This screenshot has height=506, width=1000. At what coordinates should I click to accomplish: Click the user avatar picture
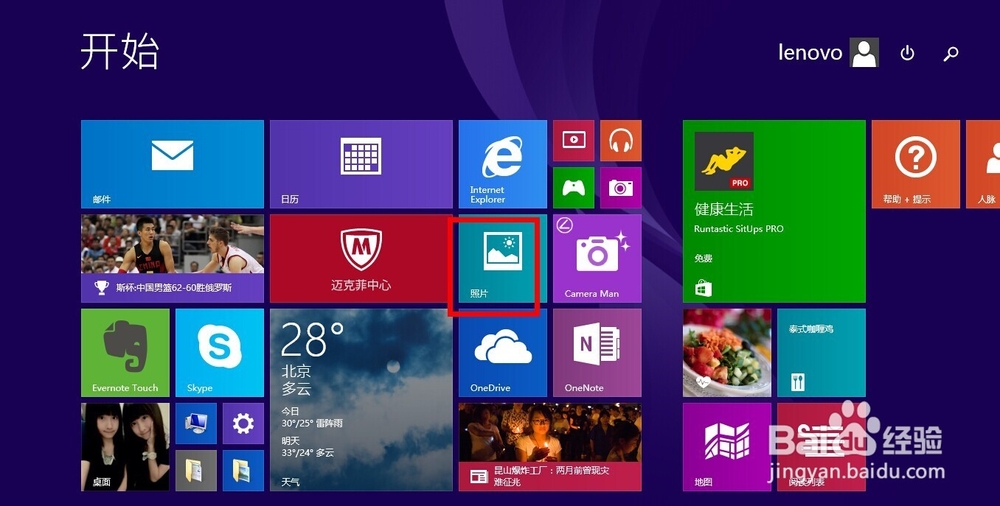[864, 52]
